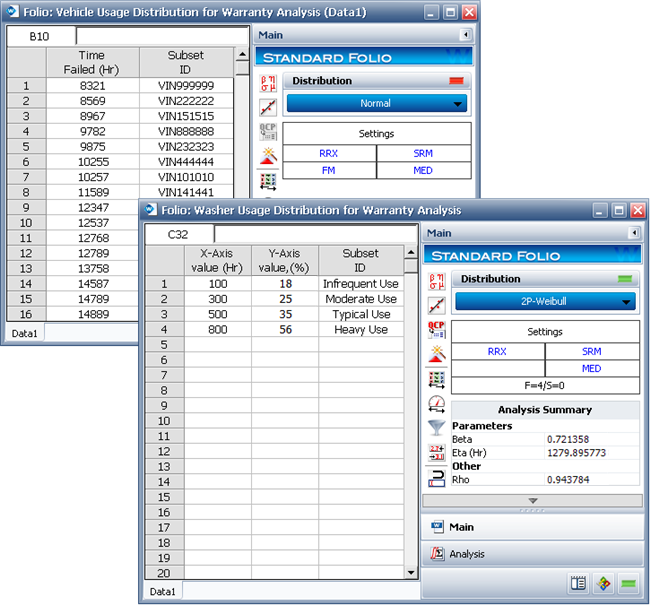Open Plot icon in Vehicle Usage folio

click(x=268, y=106)
